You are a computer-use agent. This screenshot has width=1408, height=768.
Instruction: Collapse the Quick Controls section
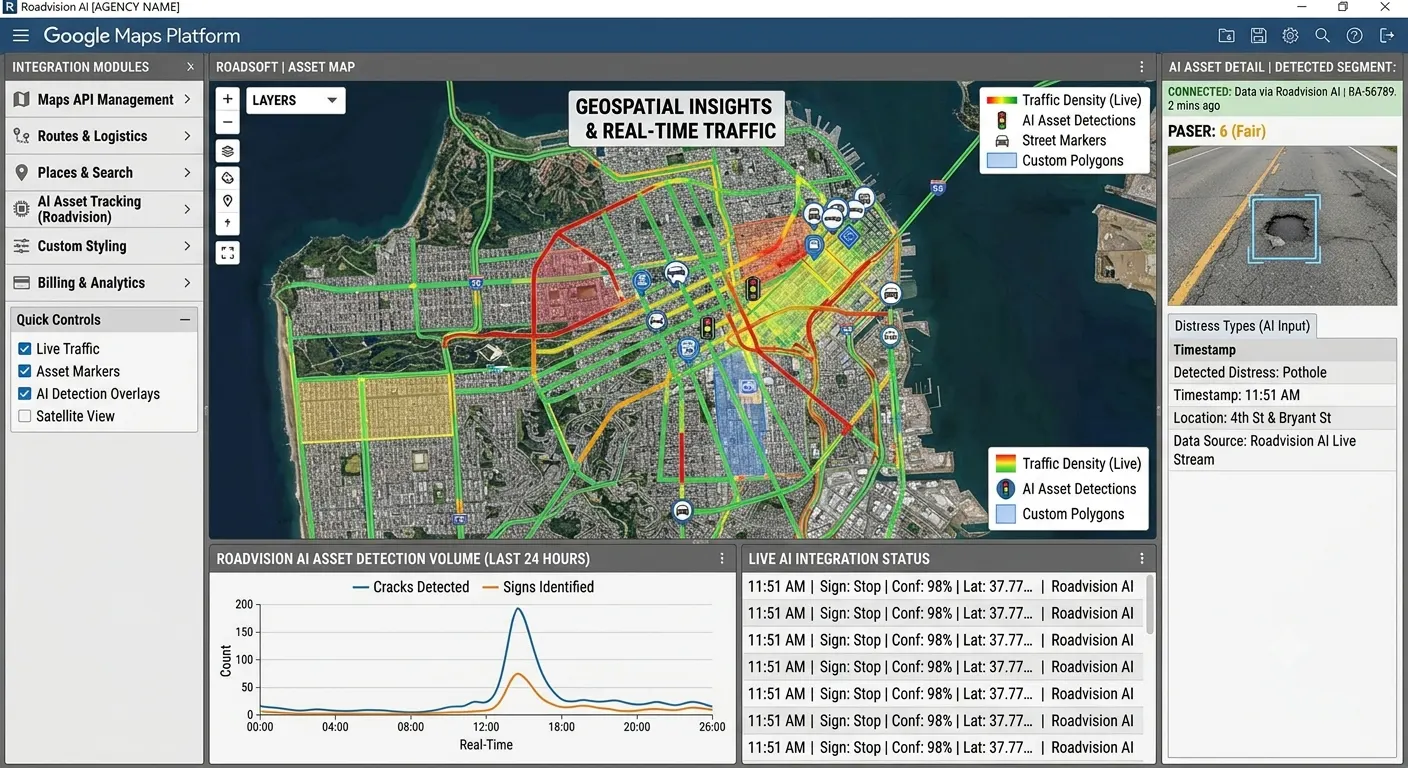click(185, 320)
